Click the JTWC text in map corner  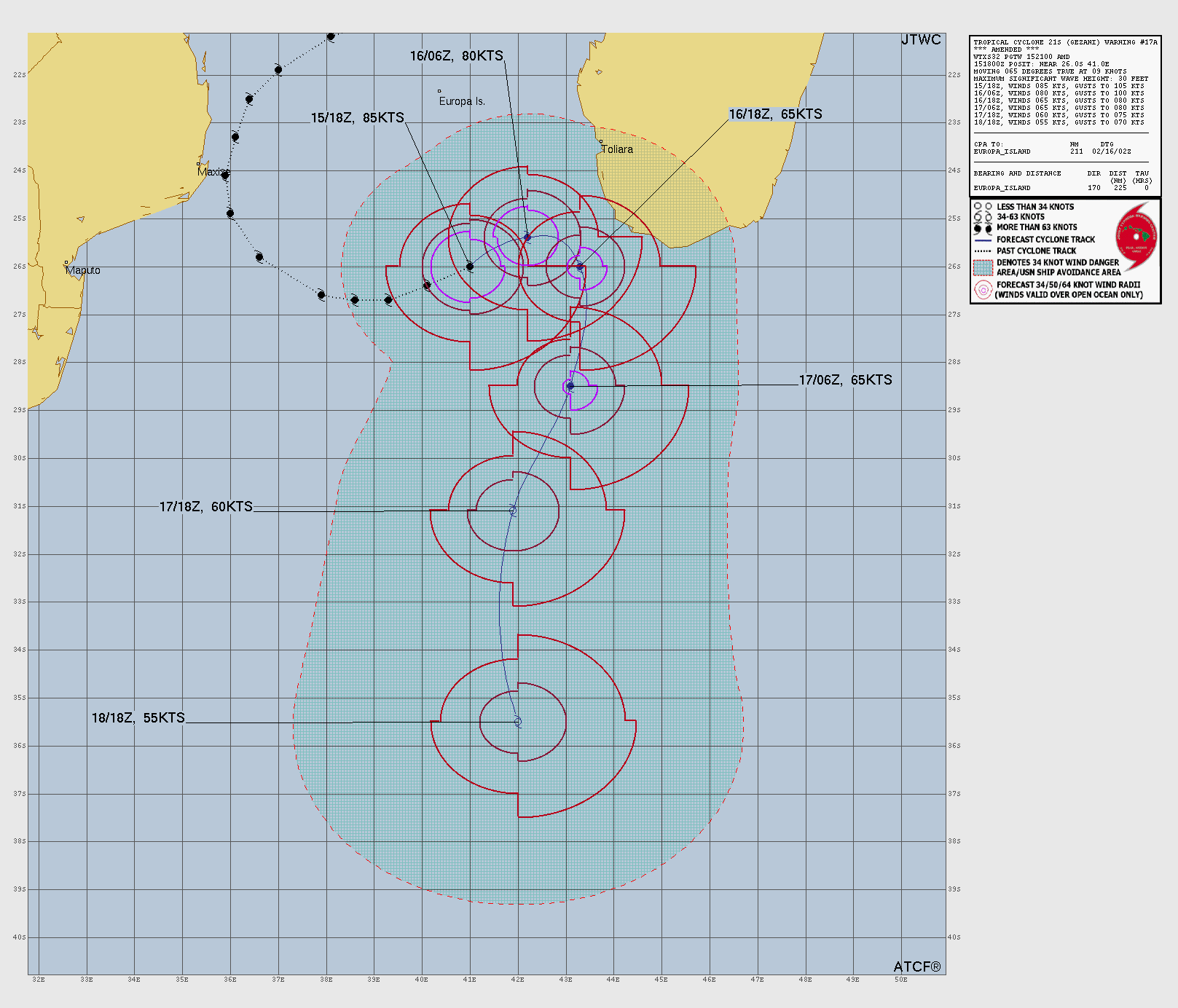tap(921, 40)
